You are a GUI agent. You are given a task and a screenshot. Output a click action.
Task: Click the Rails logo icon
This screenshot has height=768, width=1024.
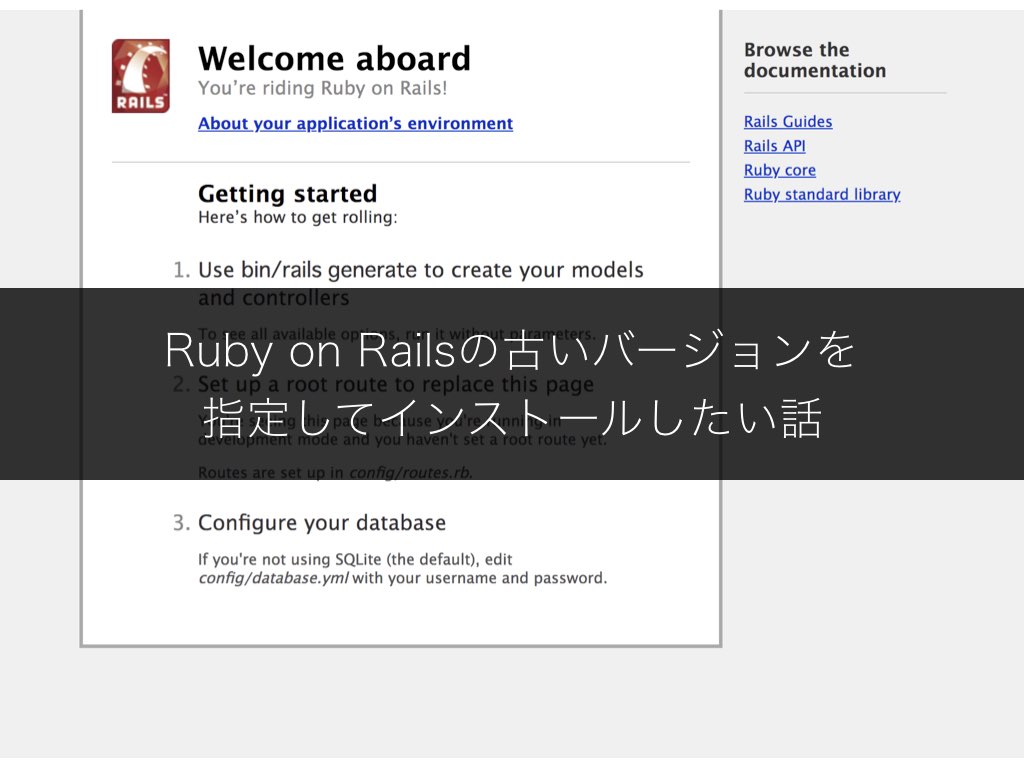click(x=140, y=74)
